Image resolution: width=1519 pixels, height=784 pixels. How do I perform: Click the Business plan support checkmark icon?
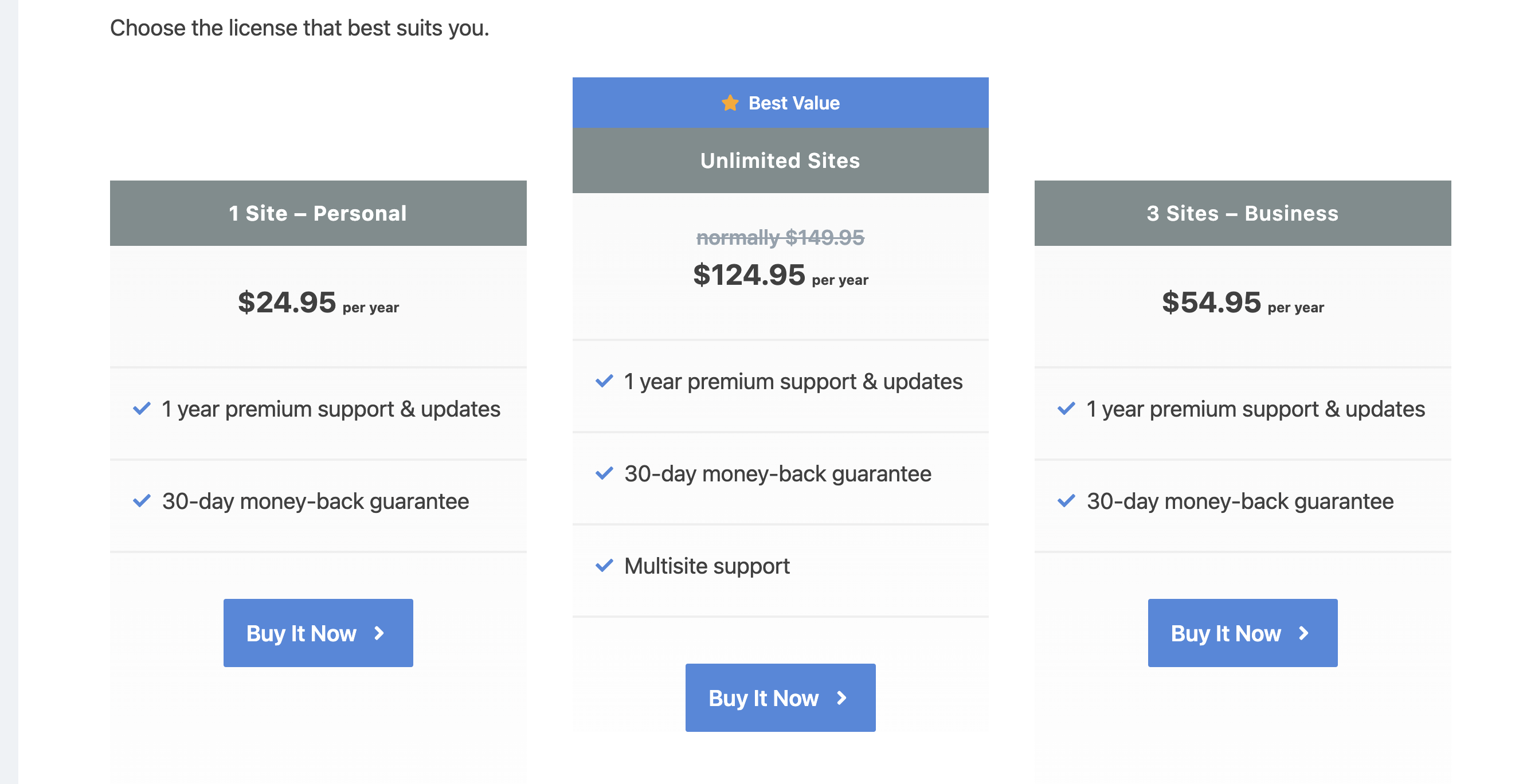tap(1067, 408)
